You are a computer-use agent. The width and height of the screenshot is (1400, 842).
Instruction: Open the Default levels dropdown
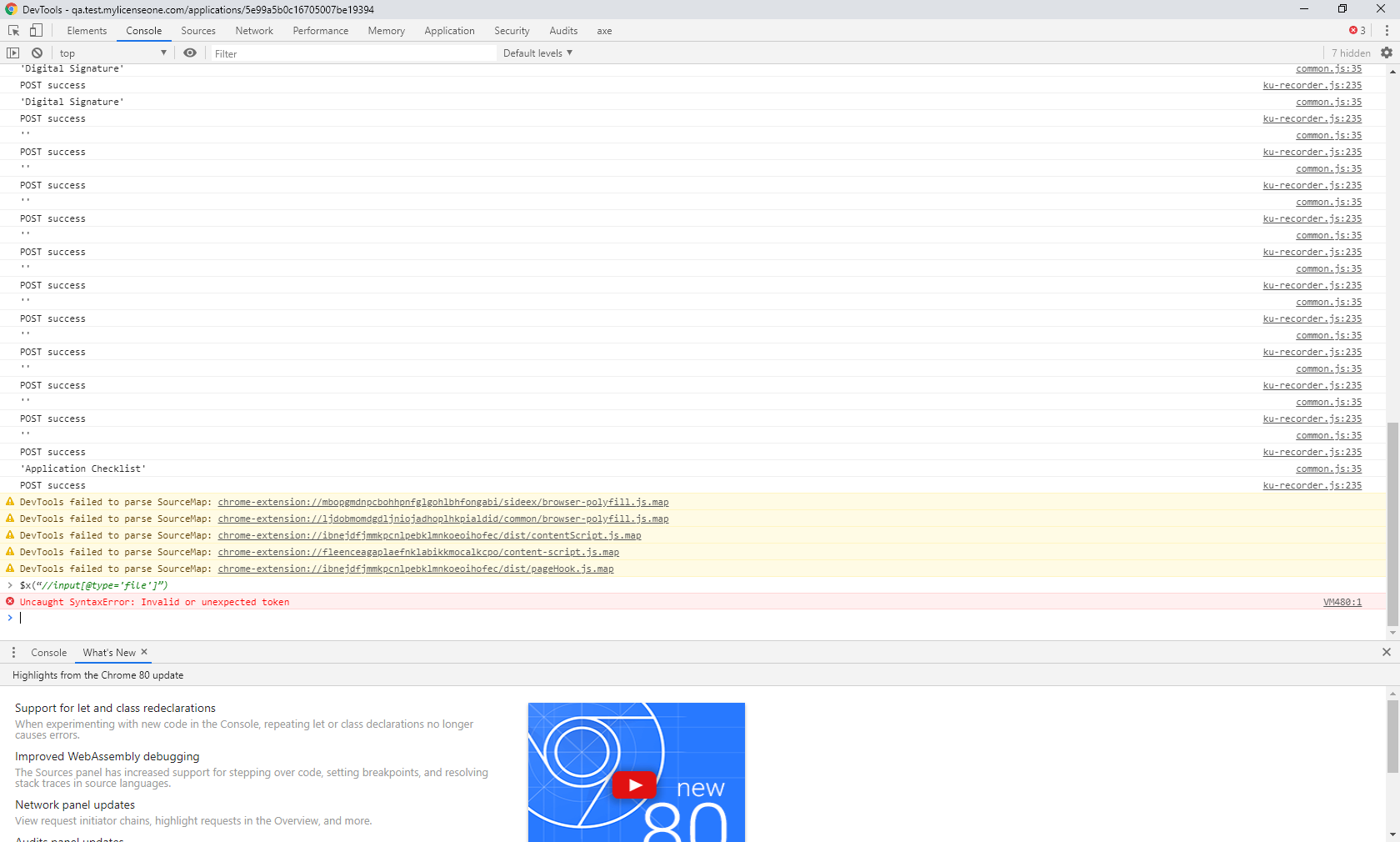point(536,53)
